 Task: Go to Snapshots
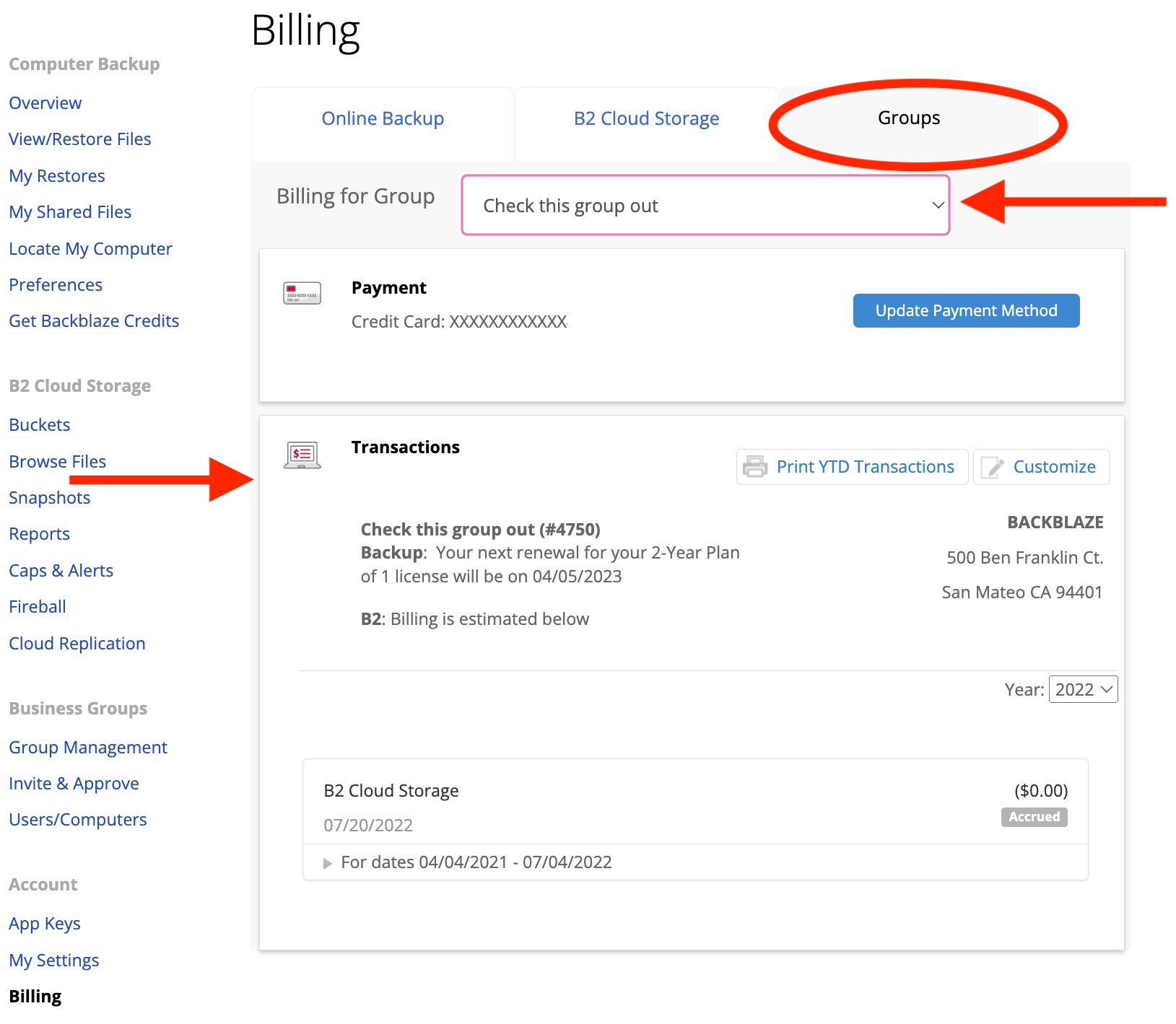click(50, 498)
